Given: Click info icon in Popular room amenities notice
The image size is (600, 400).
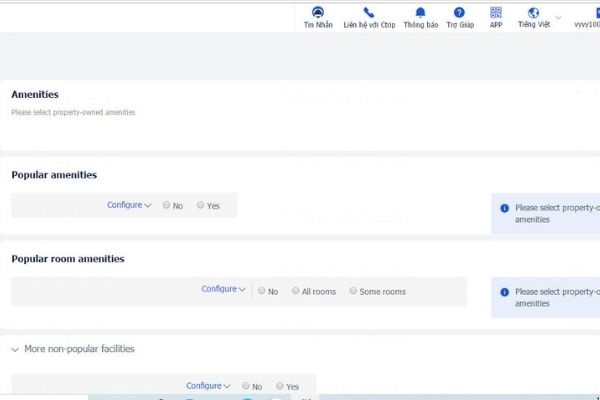Looking at the screenshot, I should coord(504,292).
